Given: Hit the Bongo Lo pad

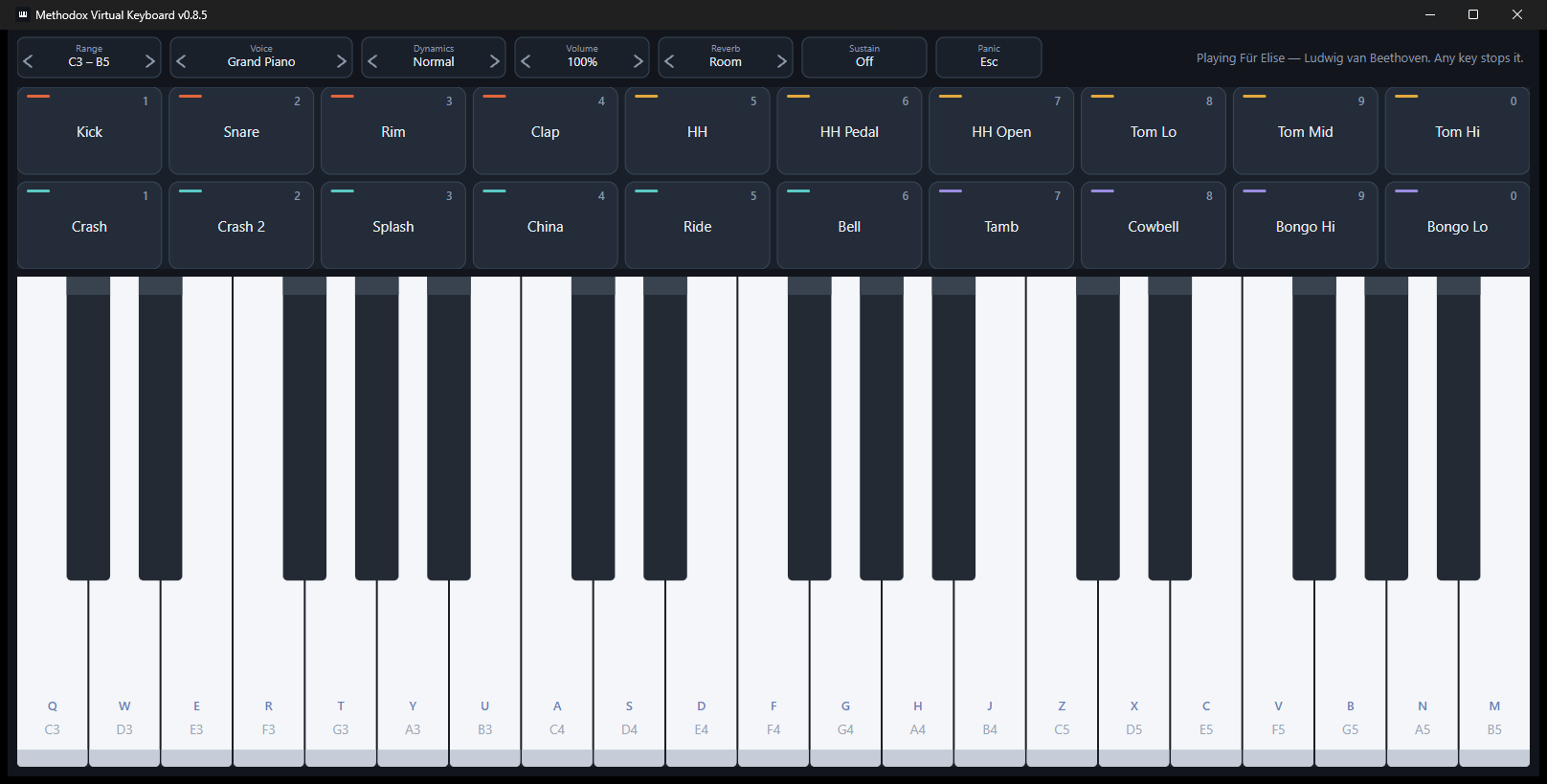Looking at the screenshot, I should click(1457, 226).
